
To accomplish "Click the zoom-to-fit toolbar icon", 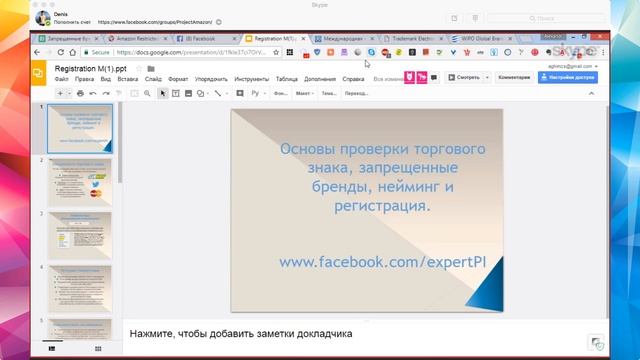I will pyautogui.click(x=134, y=93).
